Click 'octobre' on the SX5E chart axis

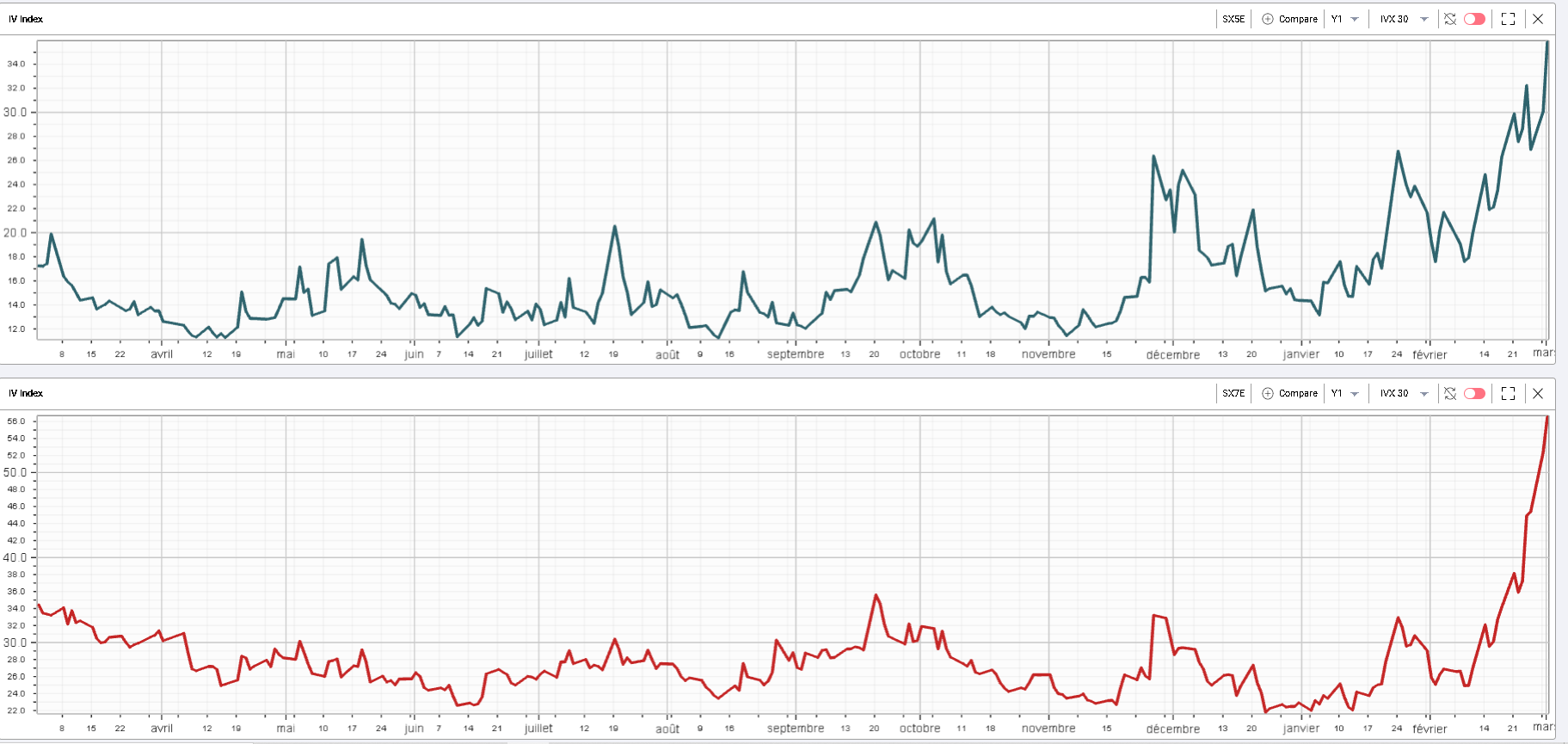919,354
